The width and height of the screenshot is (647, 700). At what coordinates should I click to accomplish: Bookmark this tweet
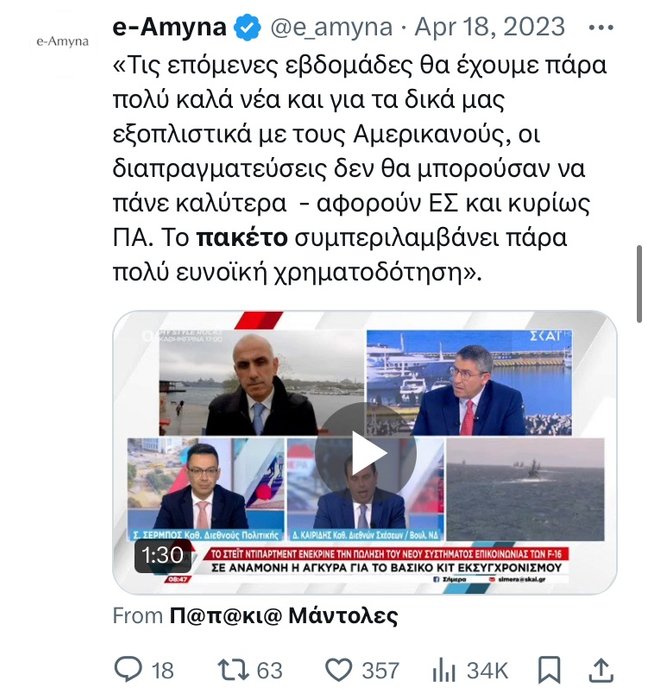pyautogui.click(x=549, y=670)
